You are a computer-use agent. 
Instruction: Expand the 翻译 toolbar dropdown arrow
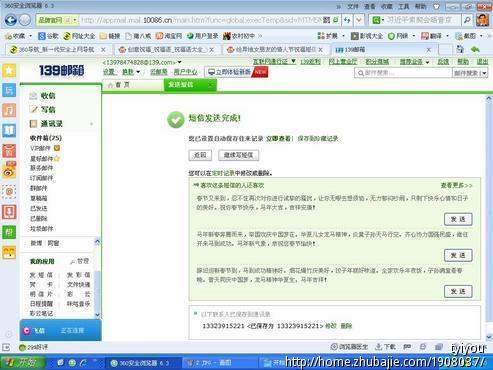tap(447, 36)
